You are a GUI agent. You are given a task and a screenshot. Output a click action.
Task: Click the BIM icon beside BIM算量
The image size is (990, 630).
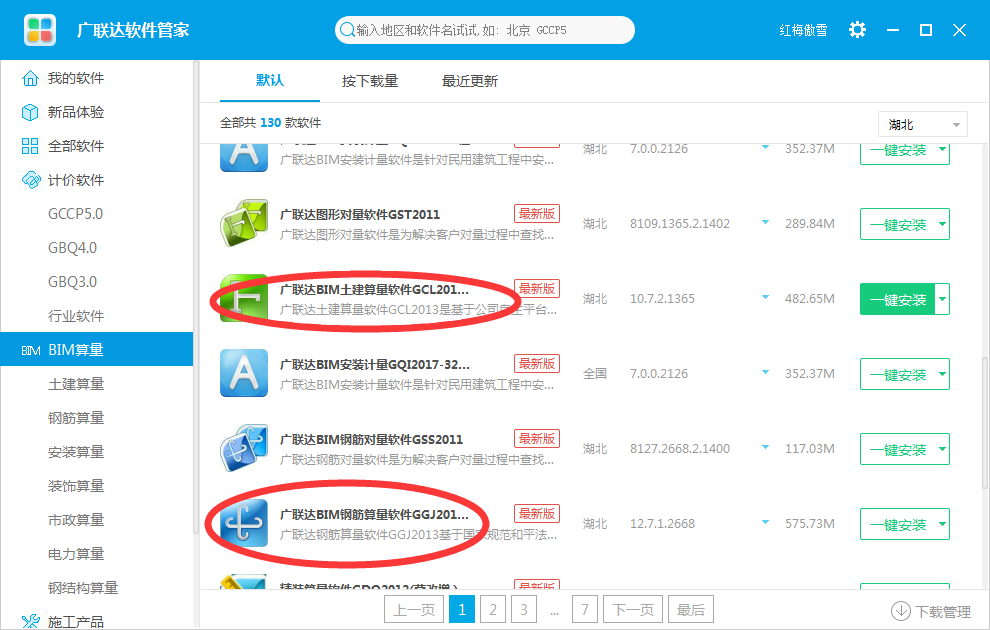click(30, 350)
